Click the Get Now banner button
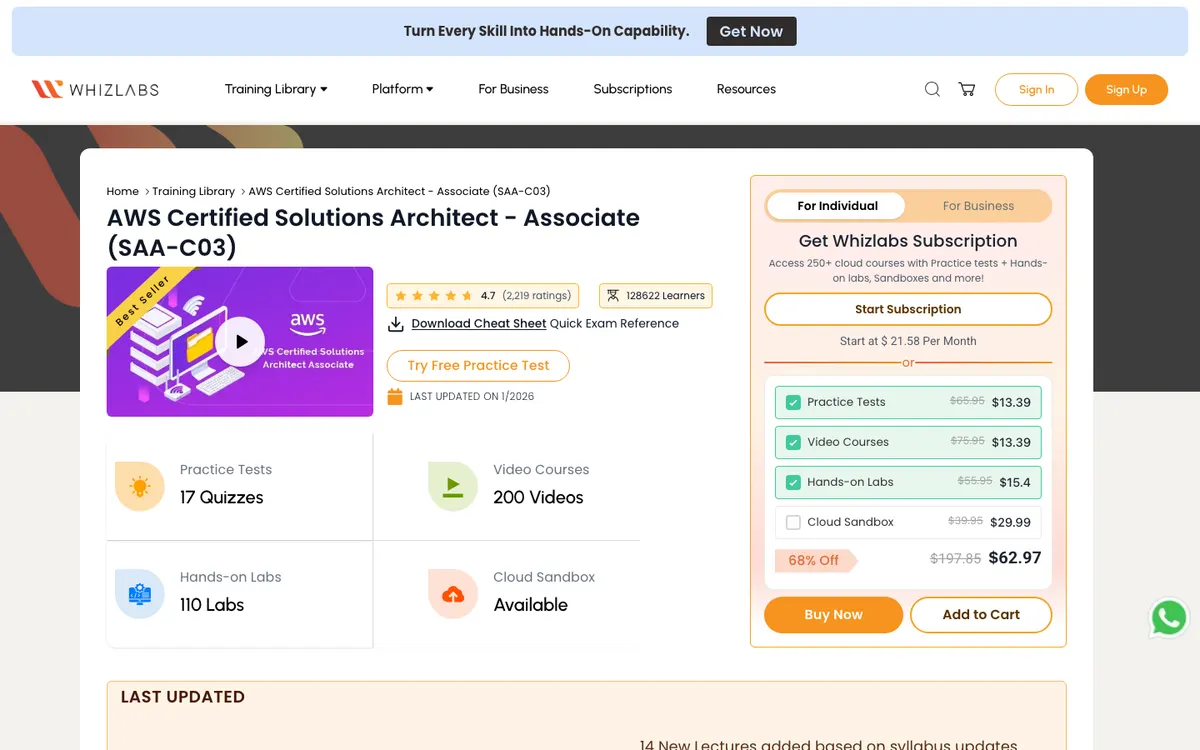Image resolution: width=1200 pixels, height=750 pixels. (x=751, y=31)
